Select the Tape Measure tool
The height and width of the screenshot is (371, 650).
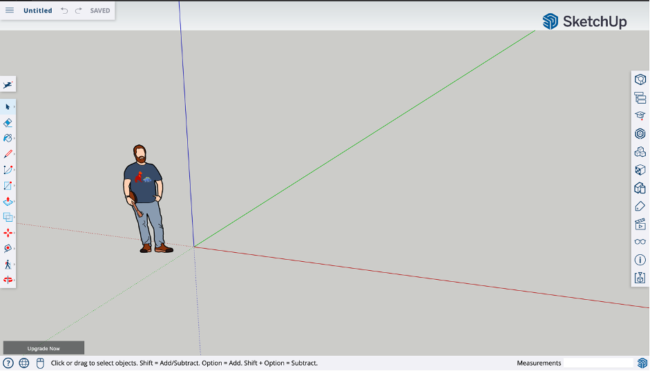7,248
